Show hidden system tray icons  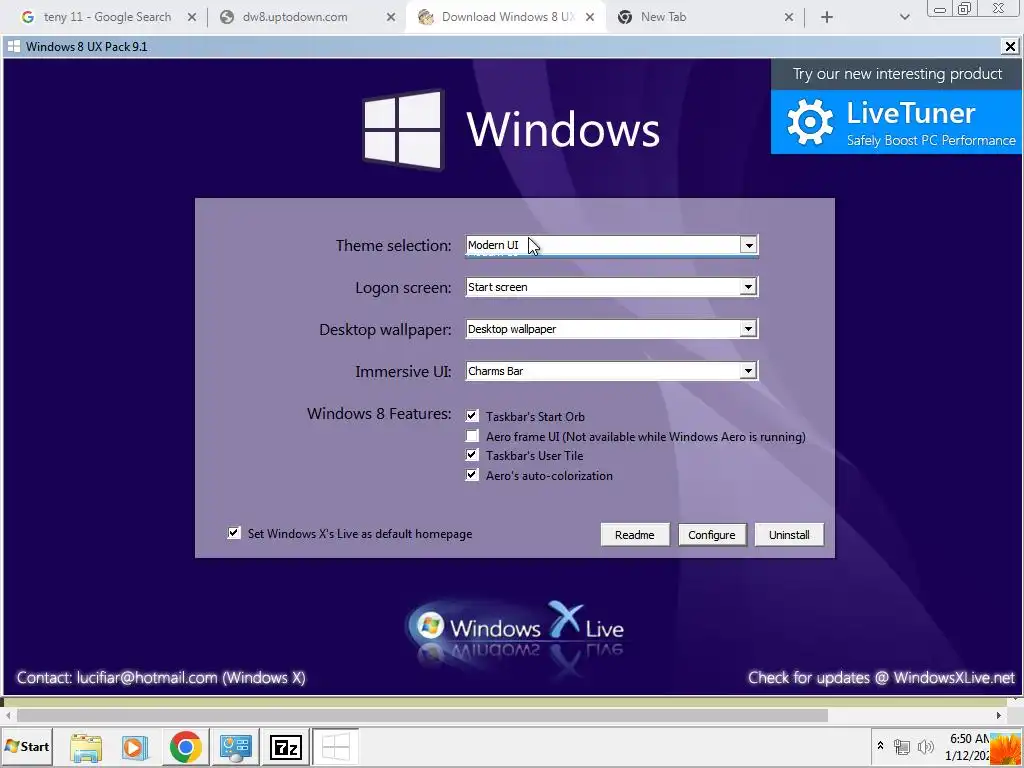(880, 745)
